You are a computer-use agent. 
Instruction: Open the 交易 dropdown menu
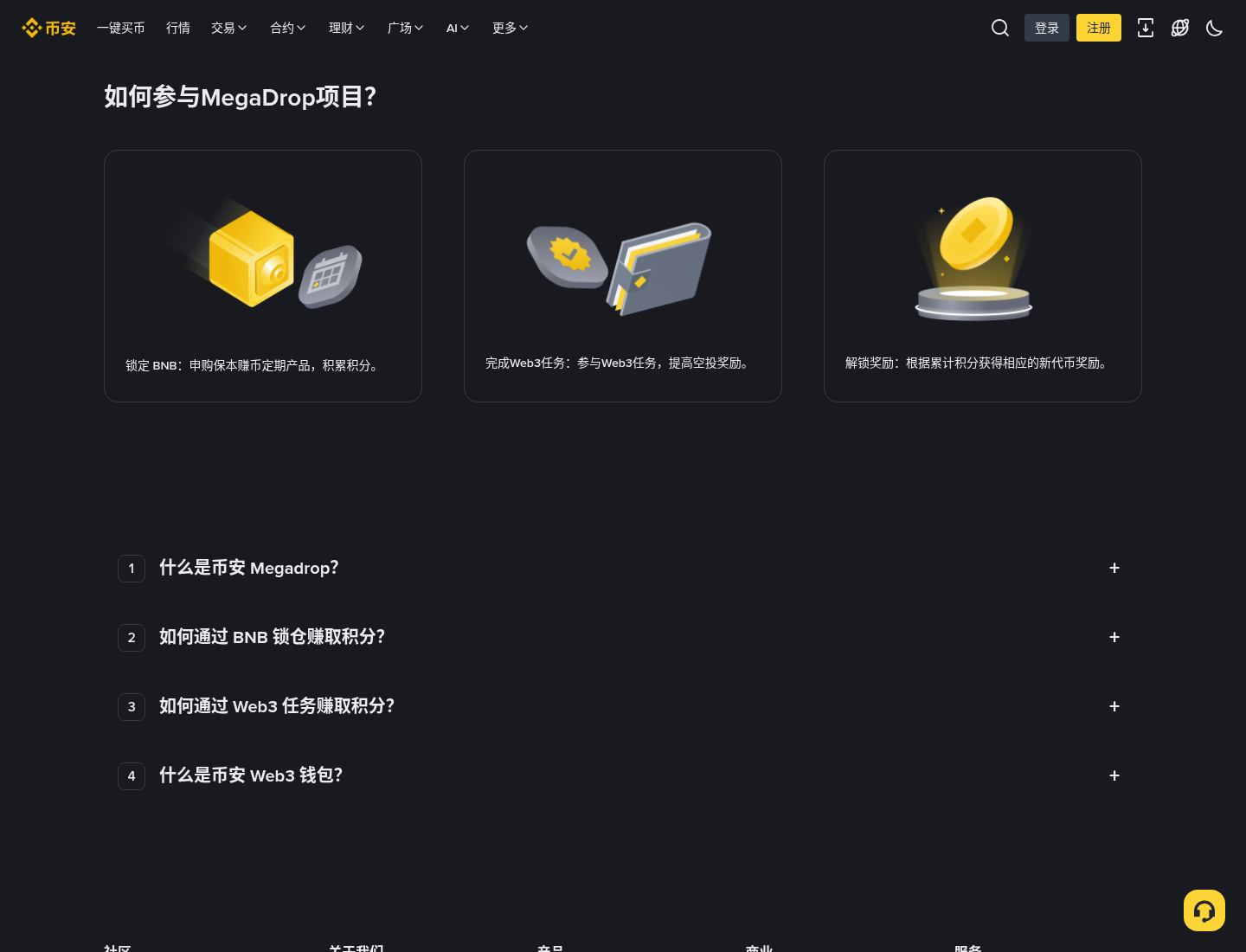(x=229, y=28)
